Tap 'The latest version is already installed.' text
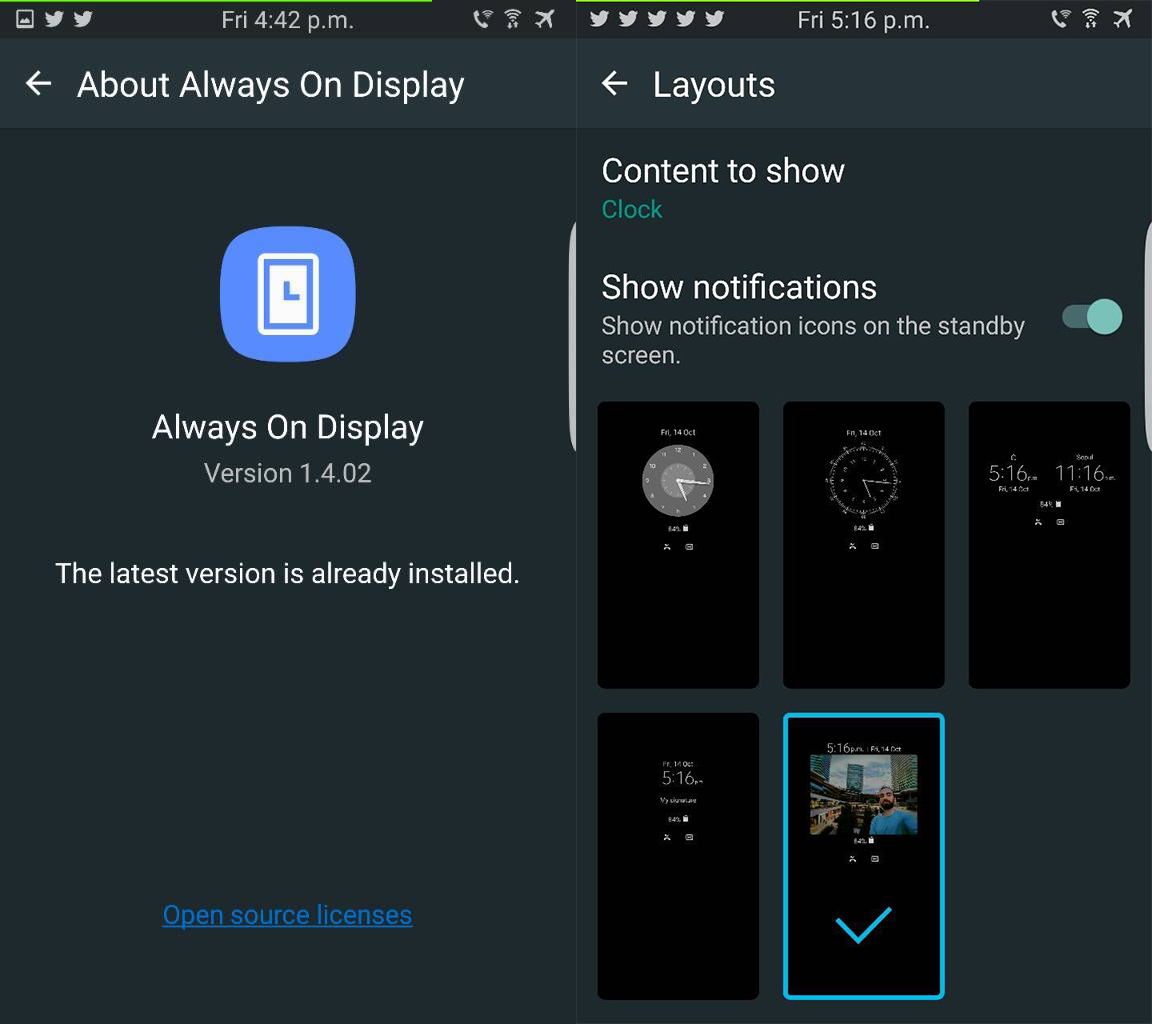 (x=287, y=574)
